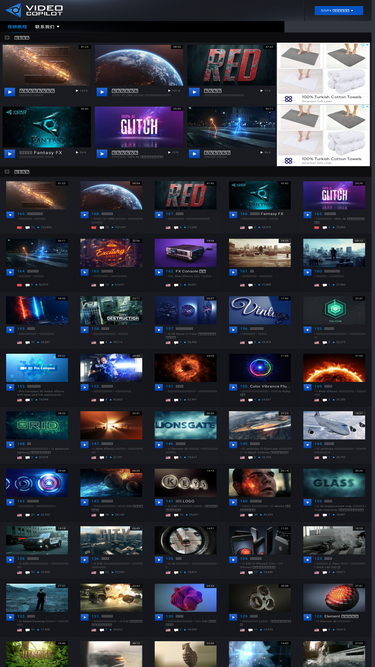Play tutorial 160 with the city skyline

[x=307, y=272]
